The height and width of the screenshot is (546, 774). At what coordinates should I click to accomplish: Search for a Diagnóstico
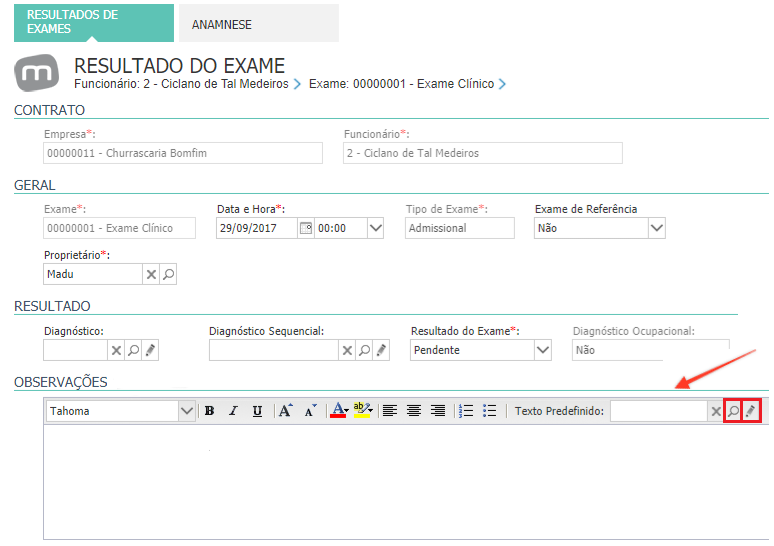click(133, 350)
